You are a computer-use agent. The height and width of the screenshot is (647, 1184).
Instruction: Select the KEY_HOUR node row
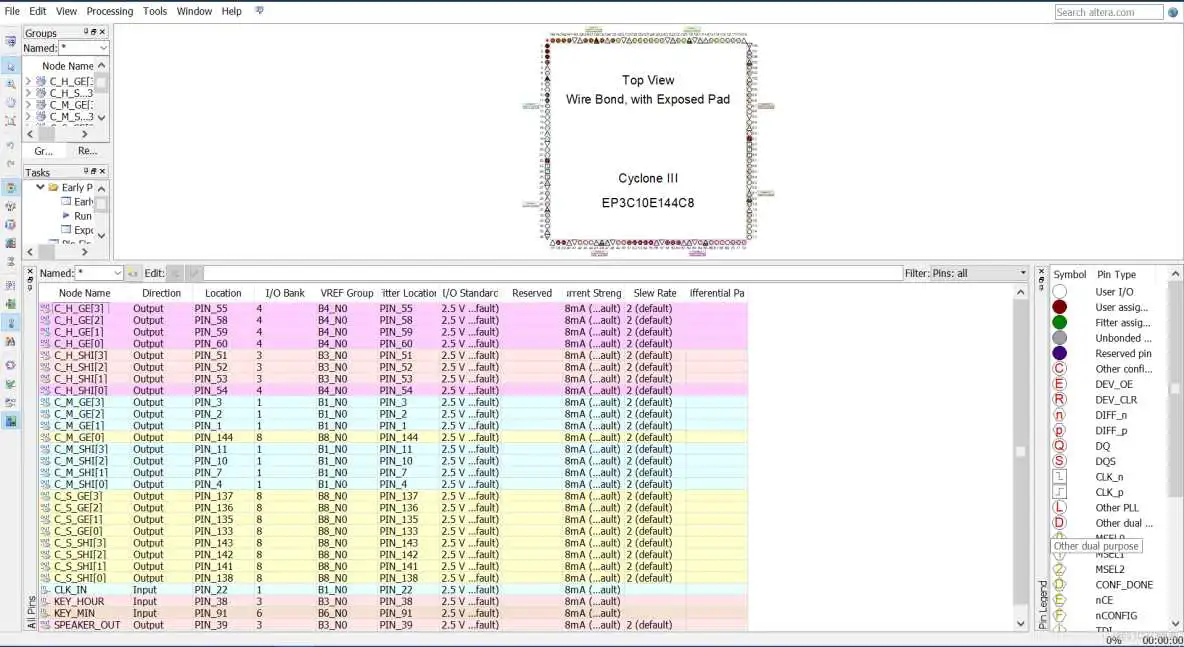coord(393,602)
